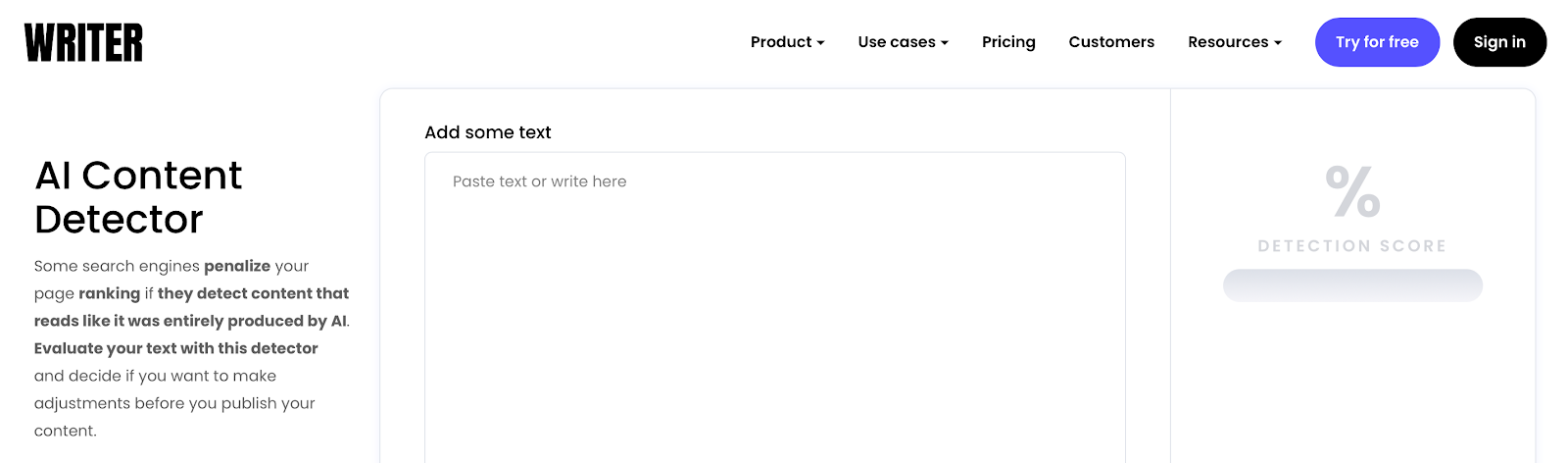Image resolution: width=1568 pixels, height=463 pixels.
Task: Expand the Product dropdown arrow
Action: [x=821, y=43]
